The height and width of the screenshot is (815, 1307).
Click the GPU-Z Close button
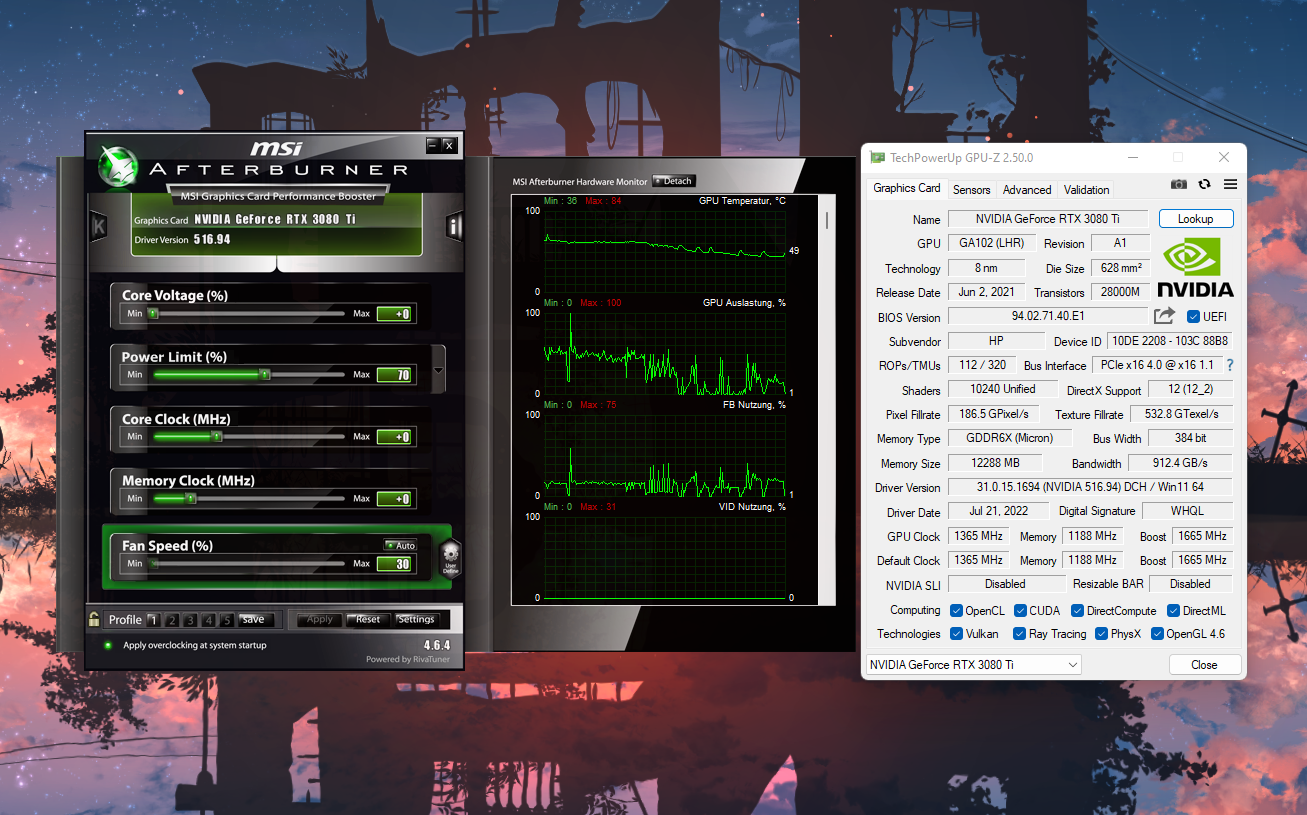[1204, 664]
